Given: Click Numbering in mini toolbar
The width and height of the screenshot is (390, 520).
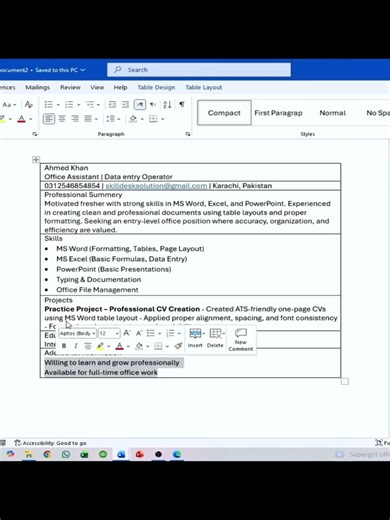Looking at the screenshot, I should pyautogui.click(x=170, y=333).
